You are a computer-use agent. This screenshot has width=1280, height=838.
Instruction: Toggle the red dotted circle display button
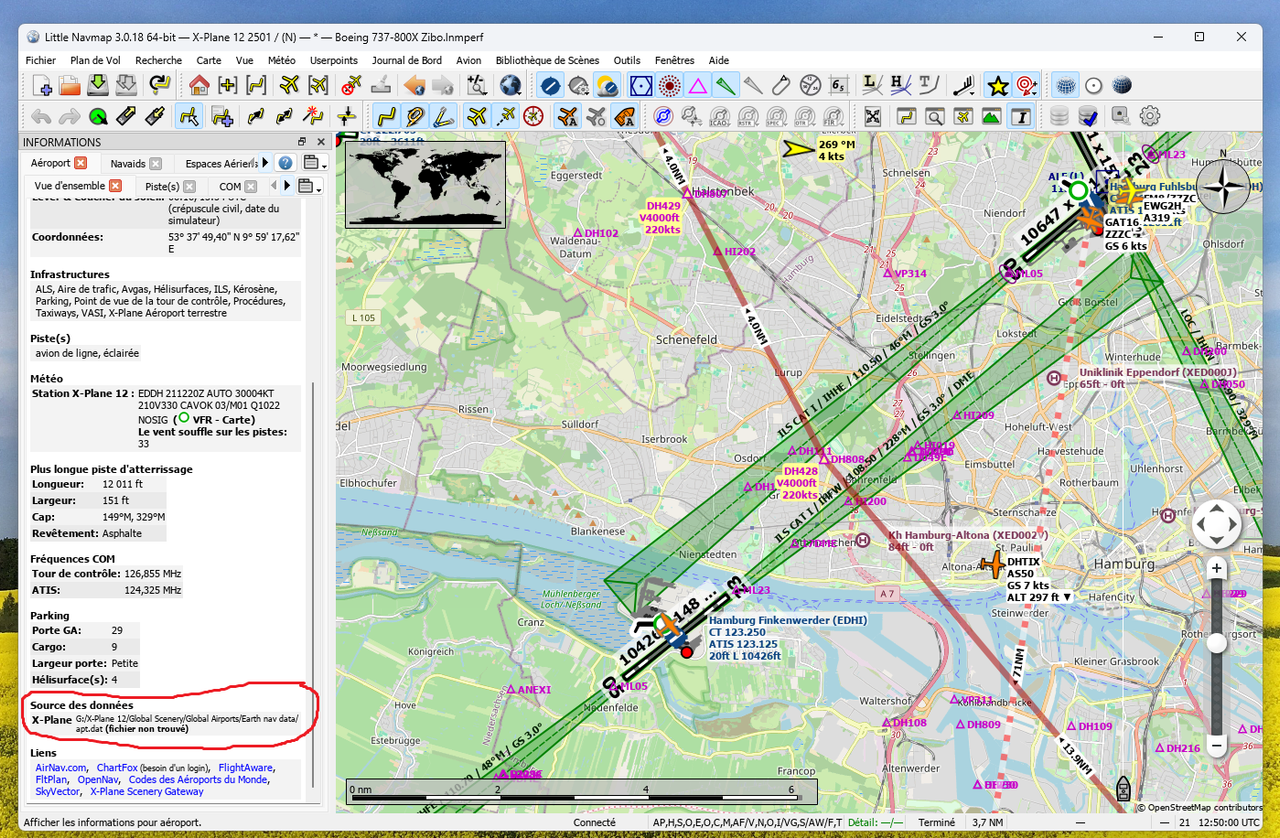669,85
